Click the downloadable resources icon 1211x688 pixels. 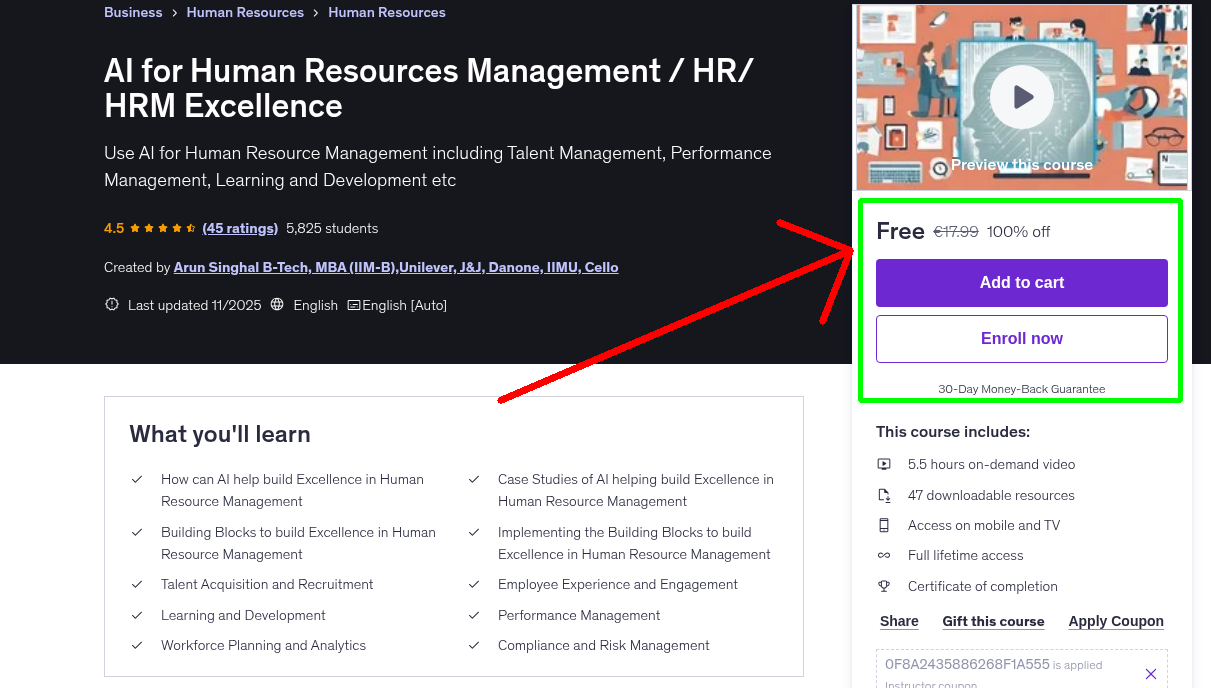tap(884, 494)
